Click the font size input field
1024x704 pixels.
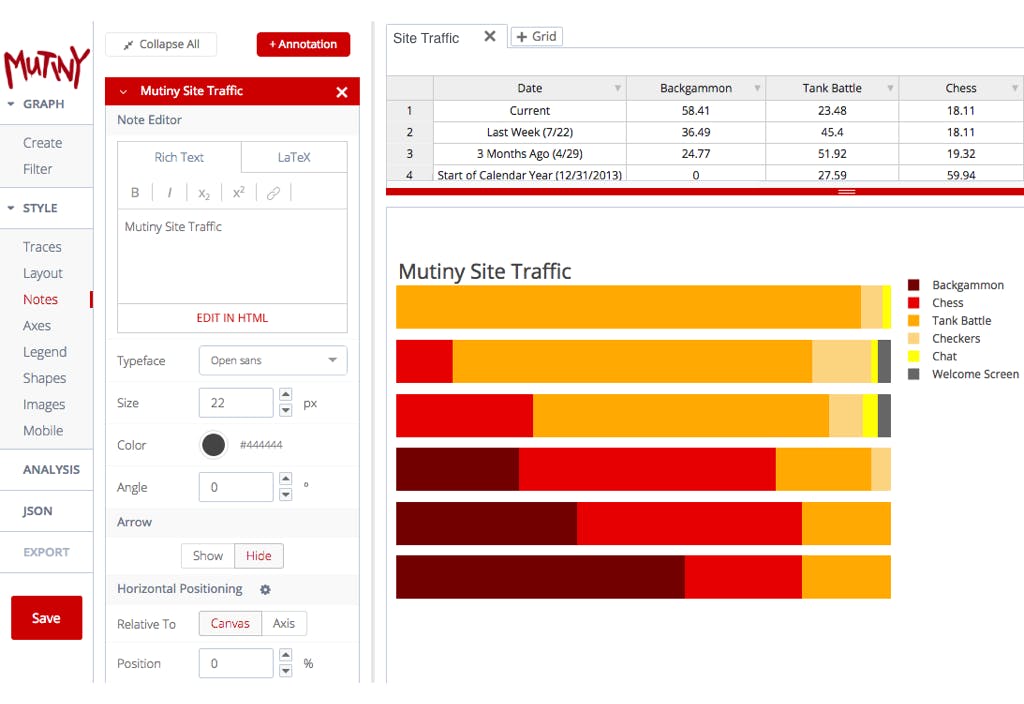(x=236, y=403)
